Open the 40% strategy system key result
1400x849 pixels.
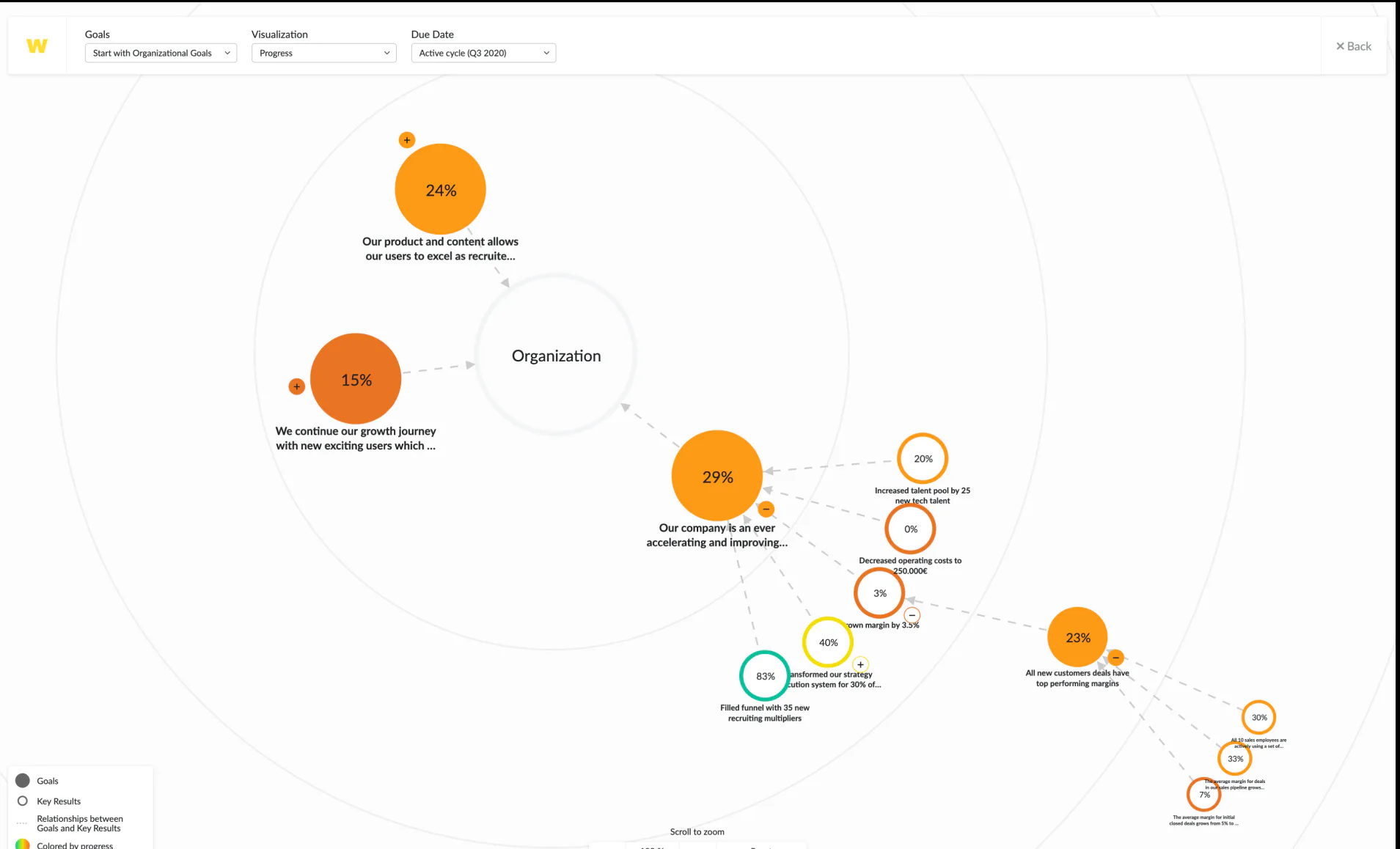tap(828, 642)
